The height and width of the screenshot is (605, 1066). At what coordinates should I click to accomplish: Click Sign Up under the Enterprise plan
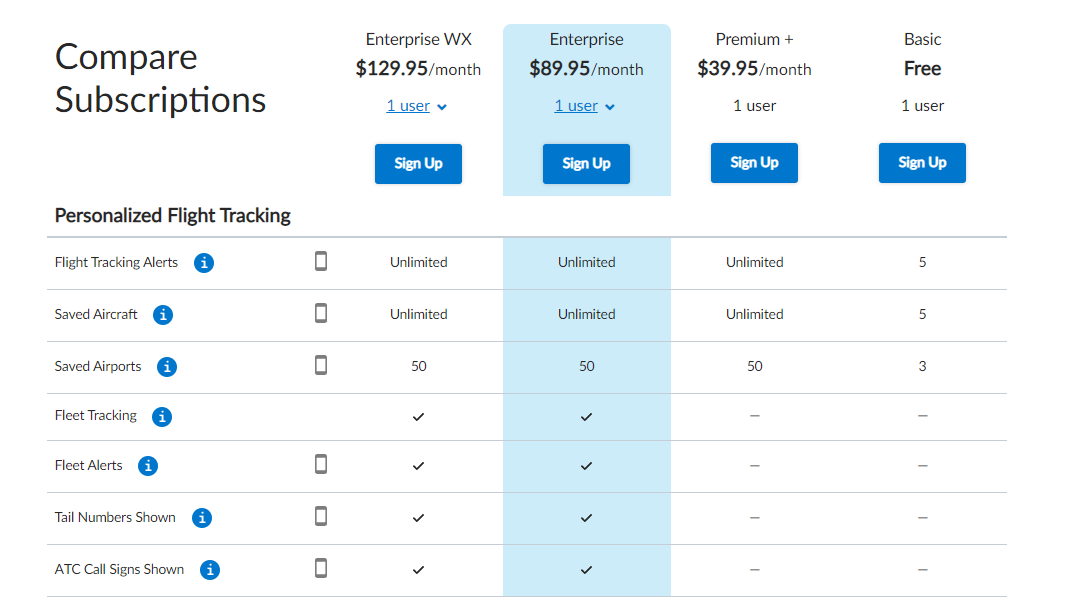pyautogui.click(x=586, y=163)
